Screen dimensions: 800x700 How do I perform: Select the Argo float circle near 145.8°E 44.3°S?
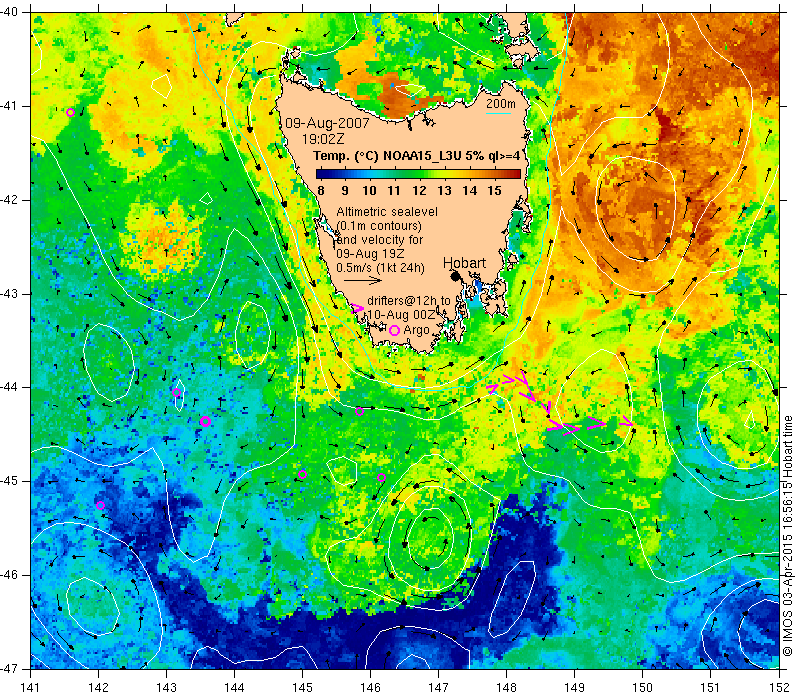[359, 412]
